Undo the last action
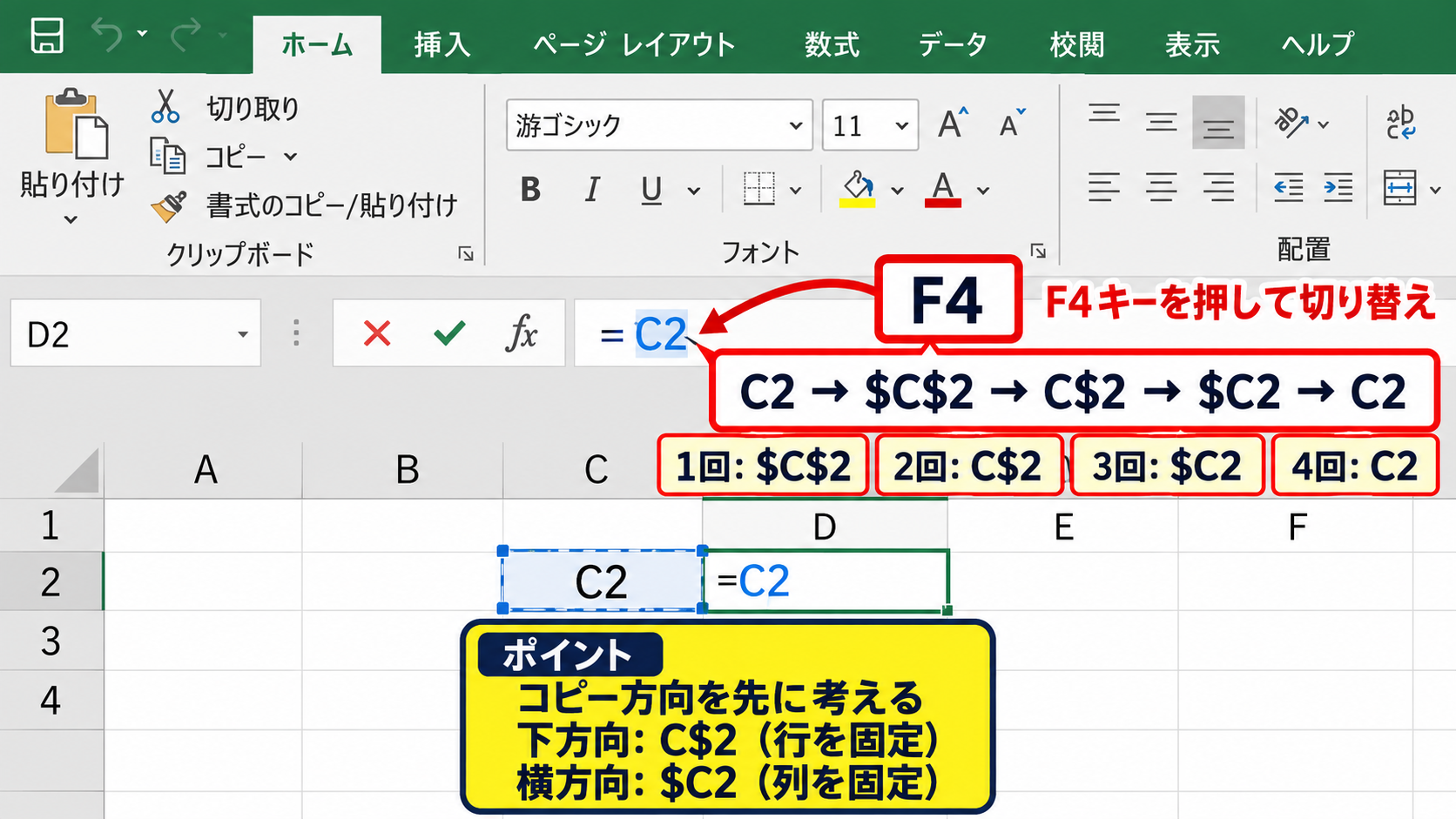The image size is (1456, 819). 108,36
